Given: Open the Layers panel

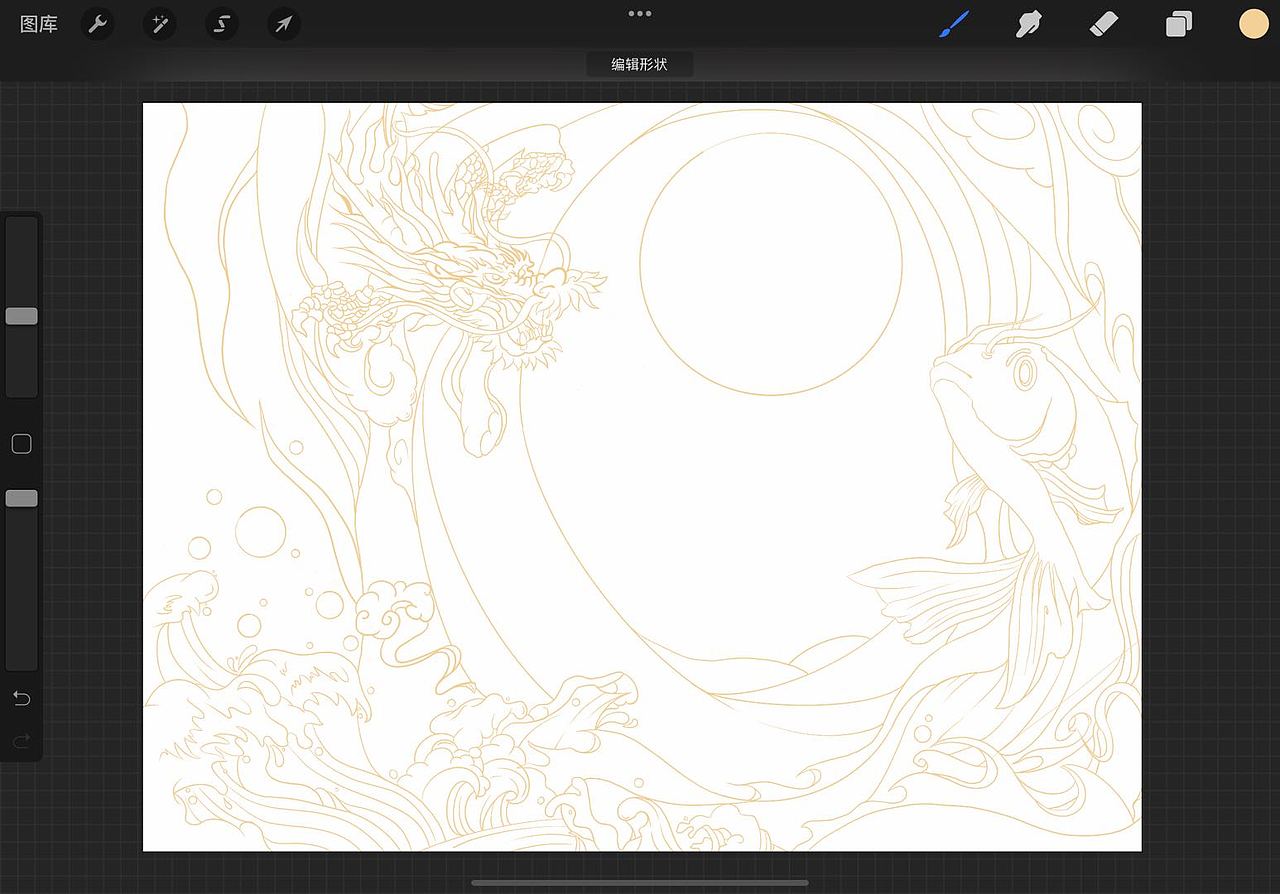Looking at the screenshot, I should (x=1179, y=24).
